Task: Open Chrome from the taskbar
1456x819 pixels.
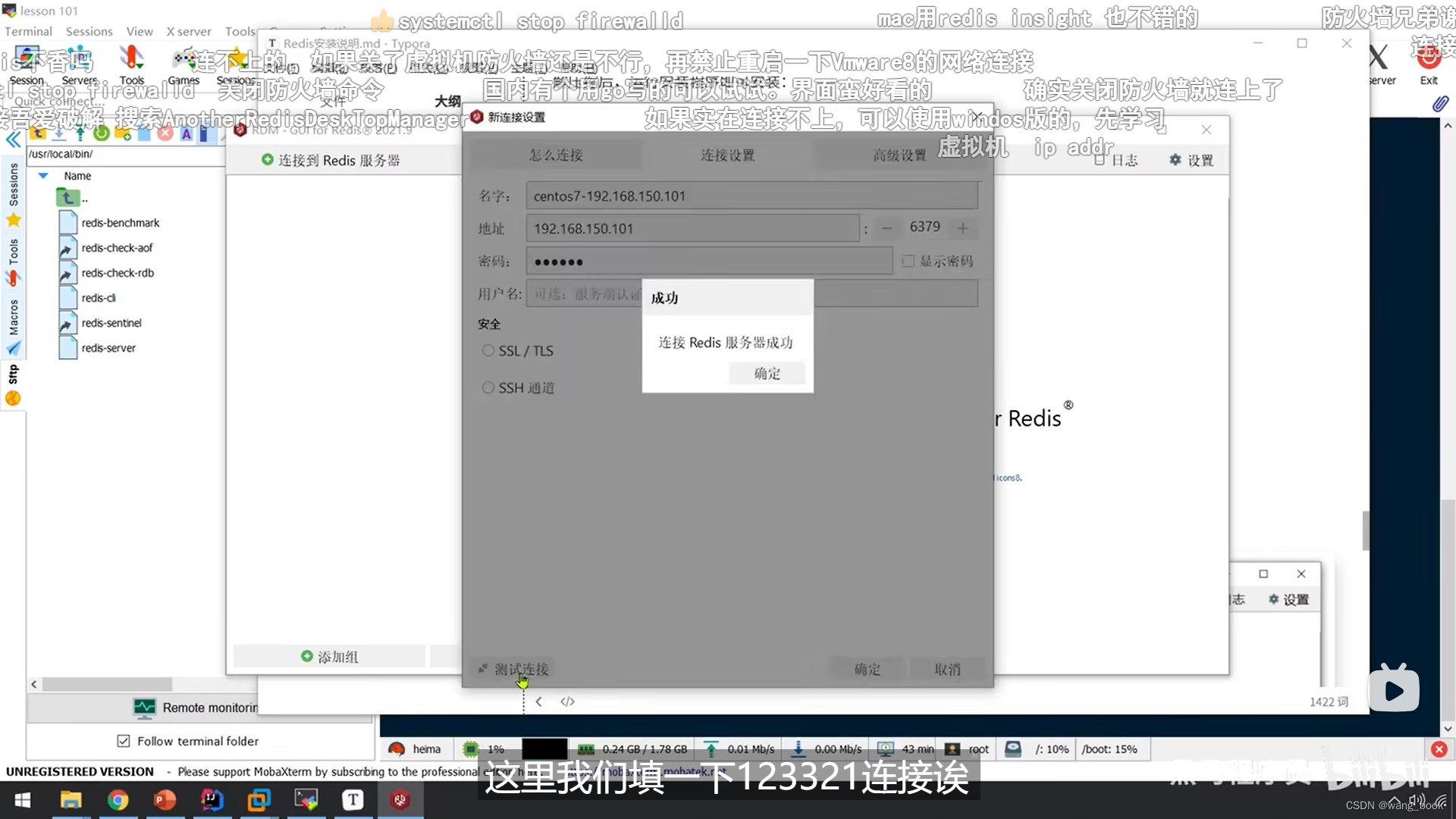Action: [x=118, y=799]
